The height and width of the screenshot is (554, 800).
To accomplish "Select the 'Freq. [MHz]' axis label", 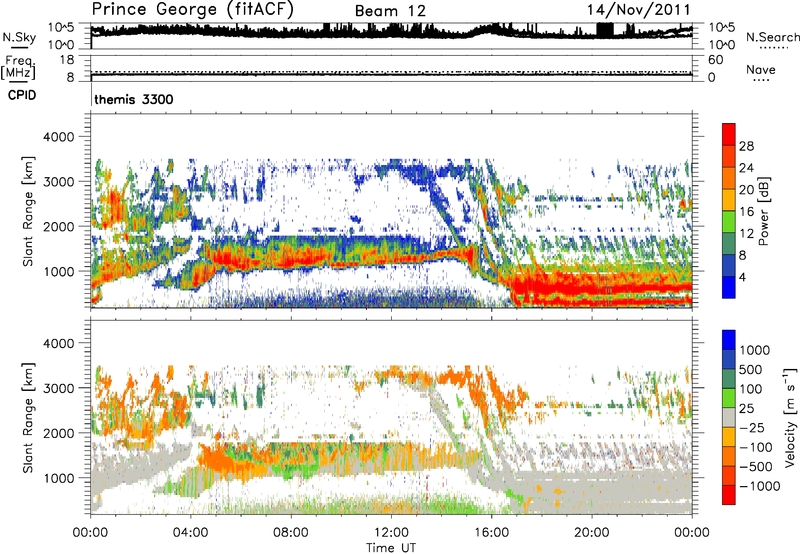I will click(x=20, y=68).
